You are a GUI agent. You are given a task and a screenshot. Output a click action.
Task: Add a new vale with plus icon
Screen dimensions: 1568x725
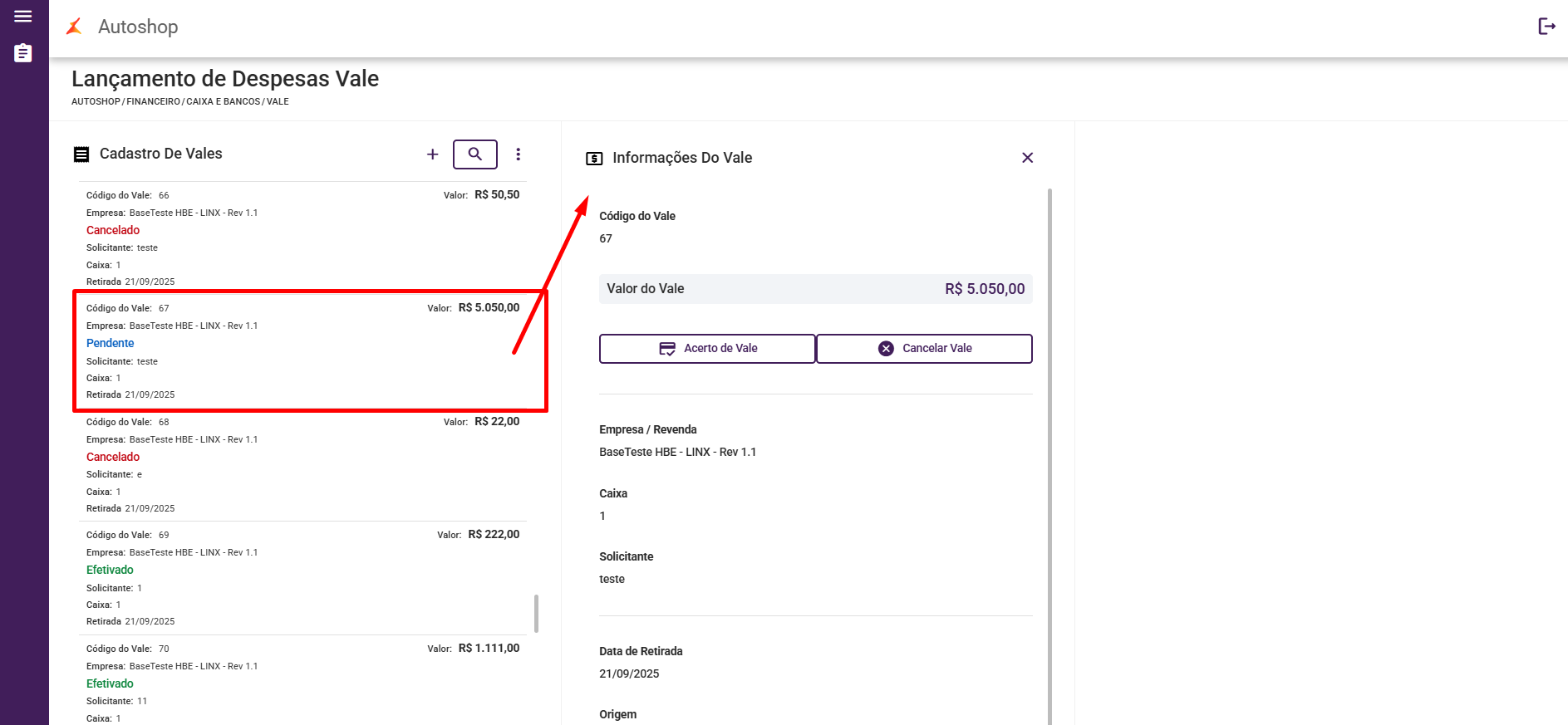[432, 154]
